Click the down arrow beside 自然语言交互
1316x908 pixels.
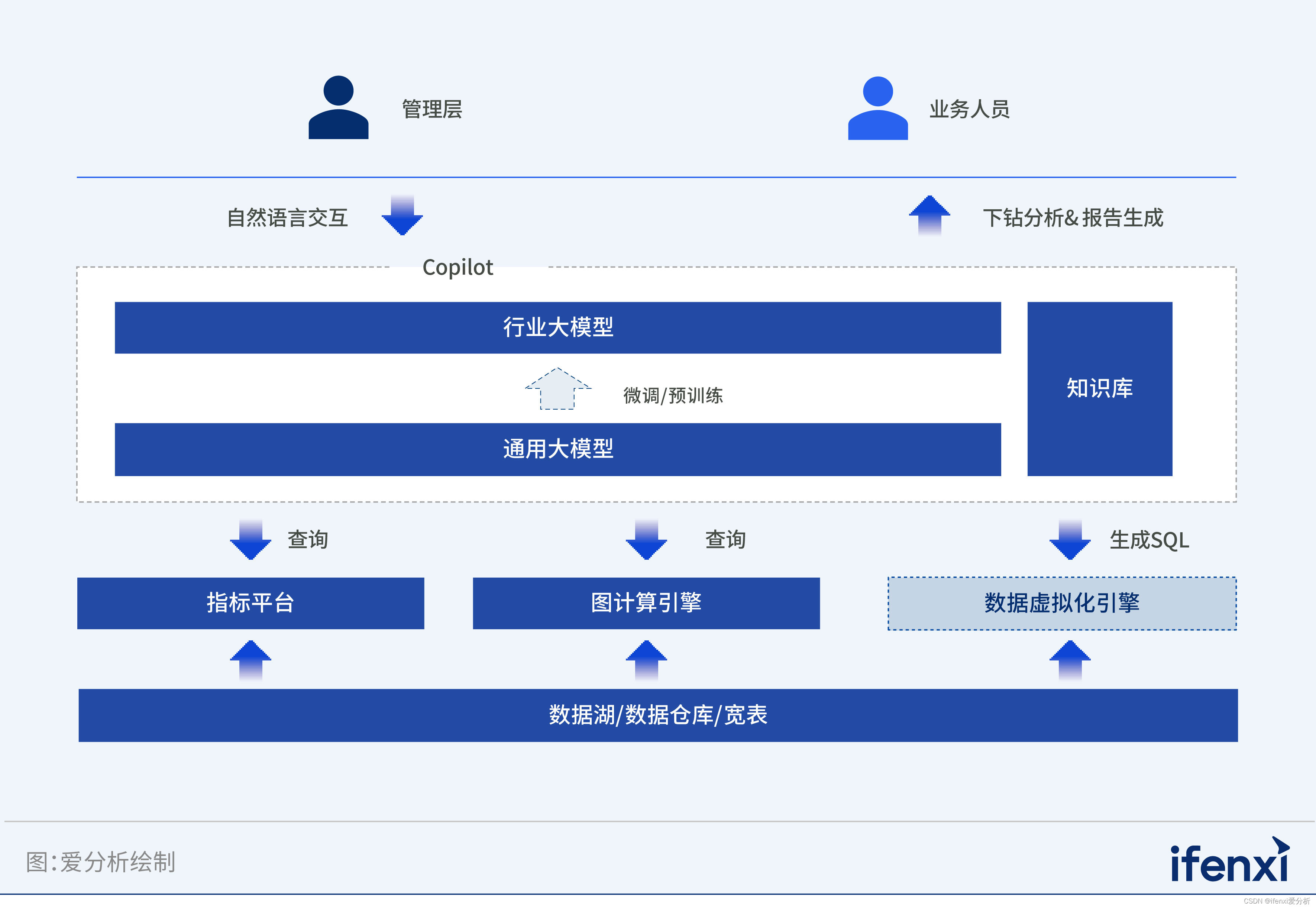[402, 215]
